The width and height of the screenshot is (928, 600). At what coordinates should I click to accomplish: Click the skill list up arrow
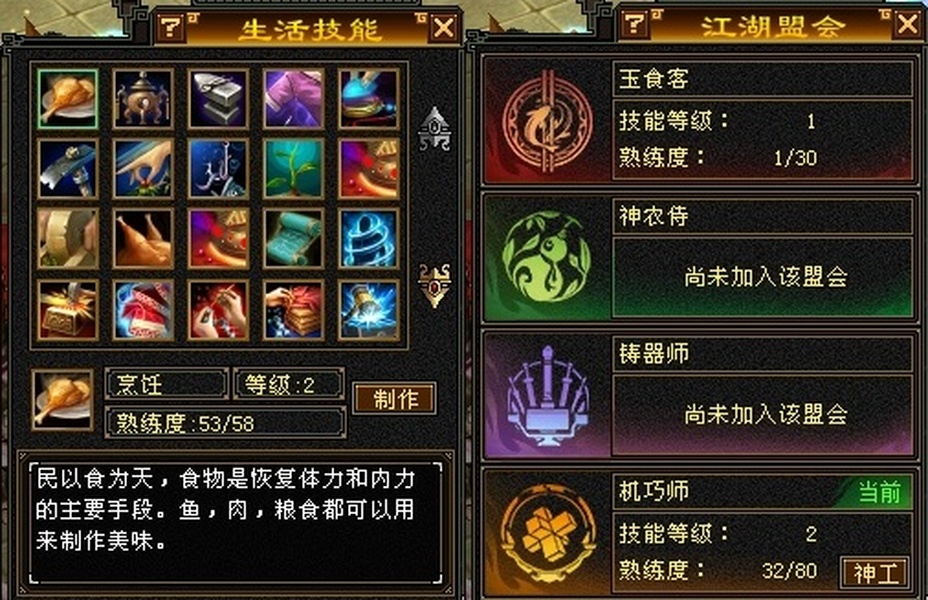pos(434,128)
